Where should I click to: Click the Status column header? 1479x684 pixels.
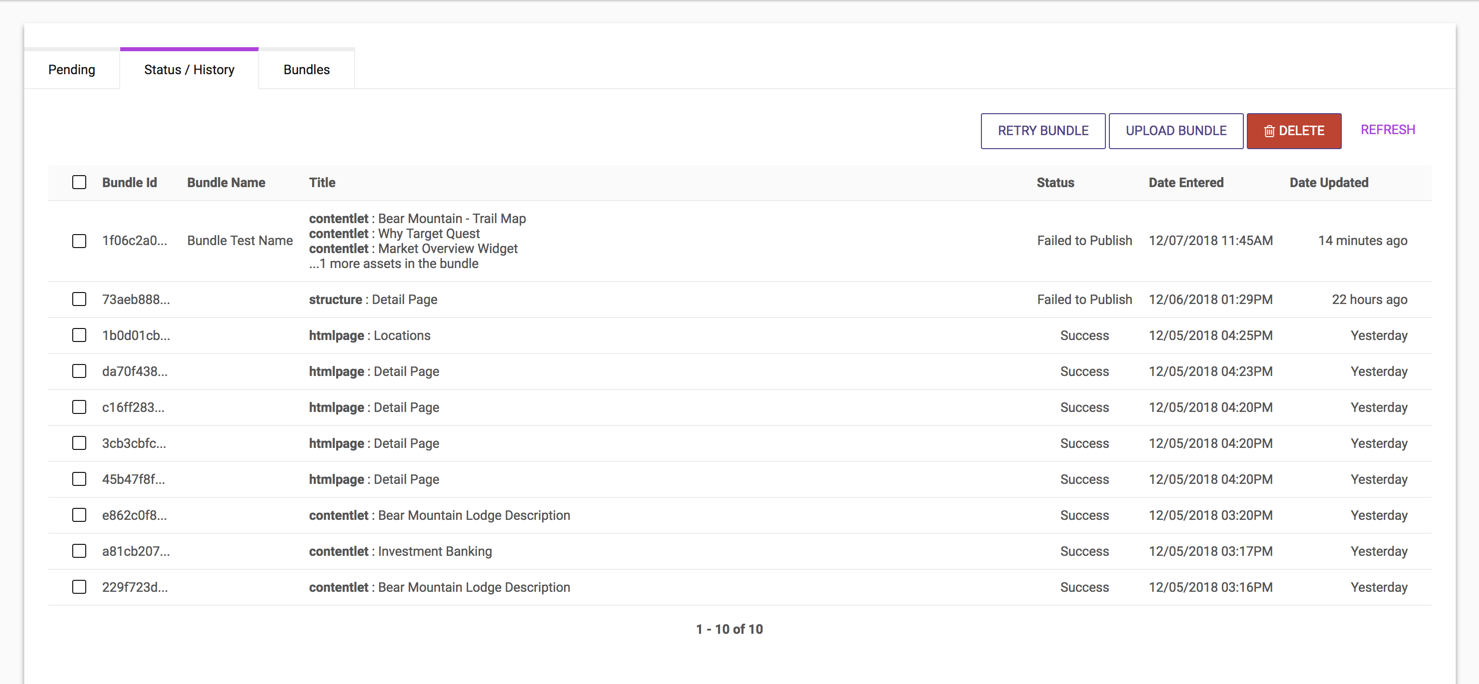point(1055,183)
